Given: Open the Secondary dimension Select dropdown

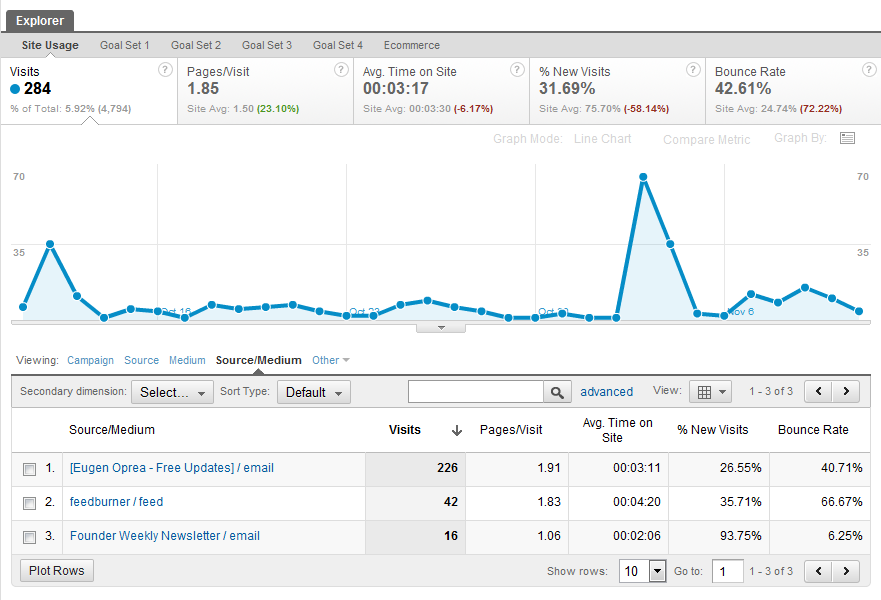Looking at the screenshot, I should pyautogui.click(x=171, y=392).
